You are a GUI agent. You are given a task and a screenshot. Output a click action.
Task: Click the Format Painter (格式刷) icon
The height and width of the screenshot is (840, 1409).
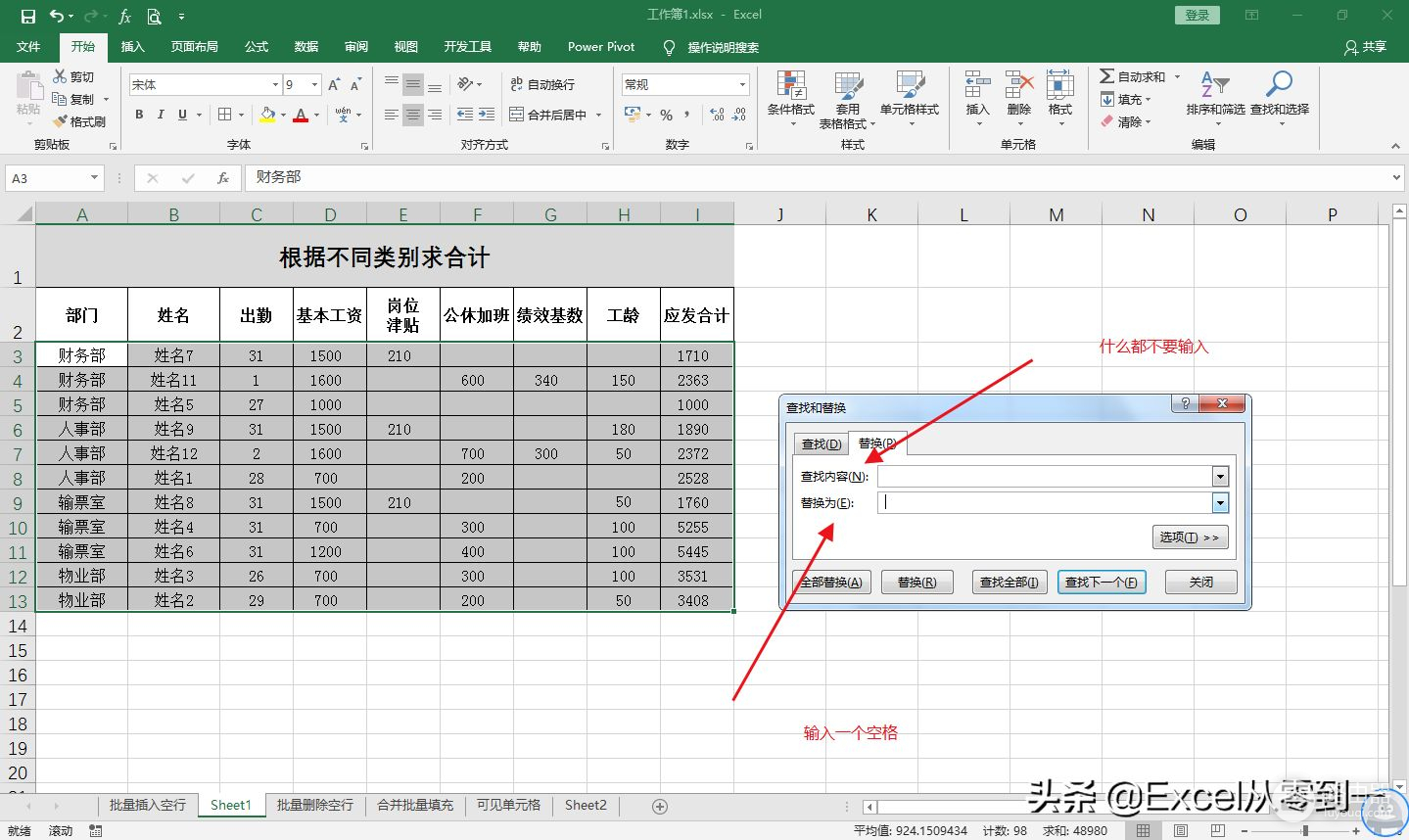[x=61, y=121]
